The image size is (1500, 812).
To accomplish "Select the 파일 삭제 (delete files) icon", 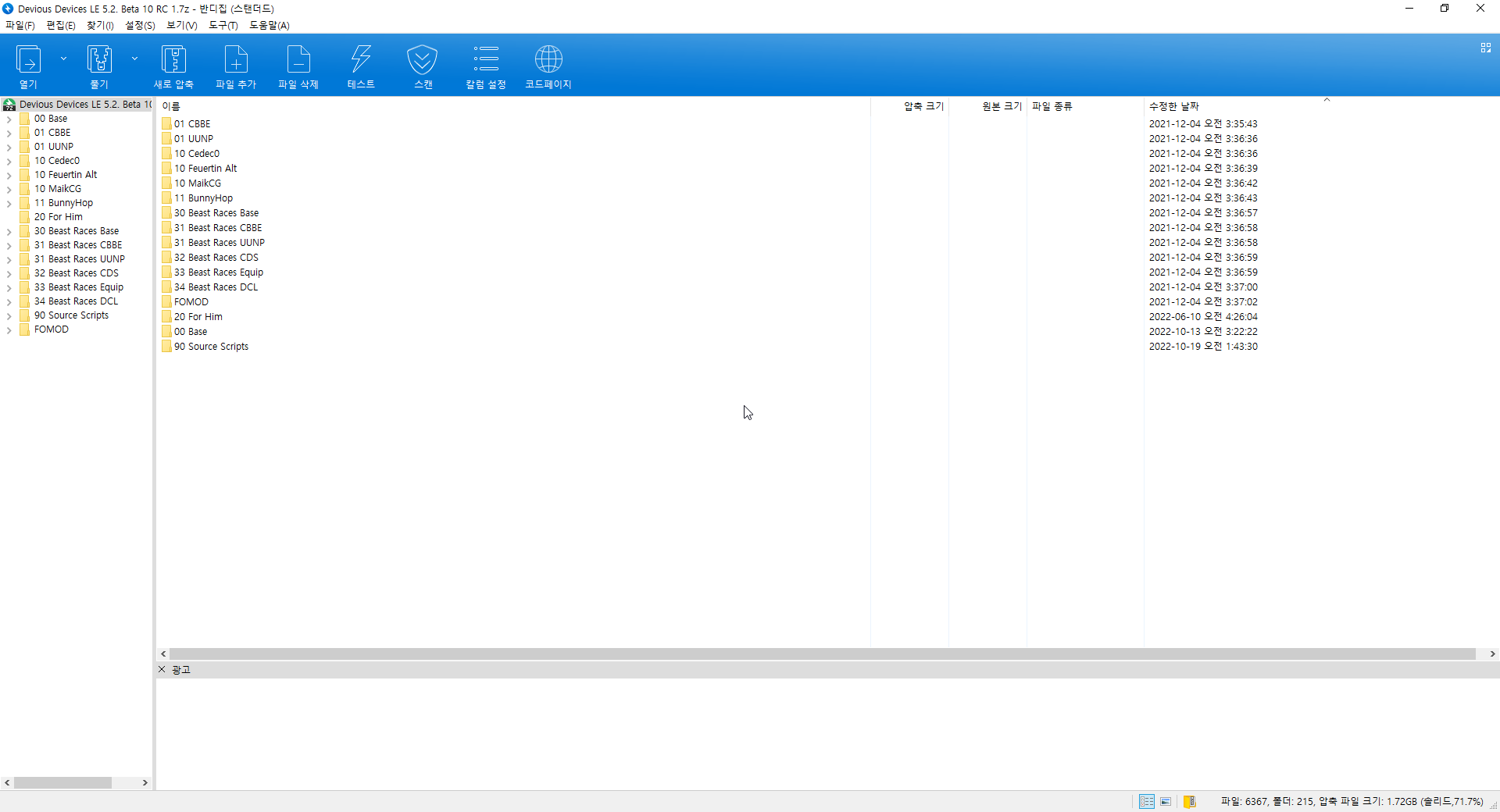I will click(298, 66).
